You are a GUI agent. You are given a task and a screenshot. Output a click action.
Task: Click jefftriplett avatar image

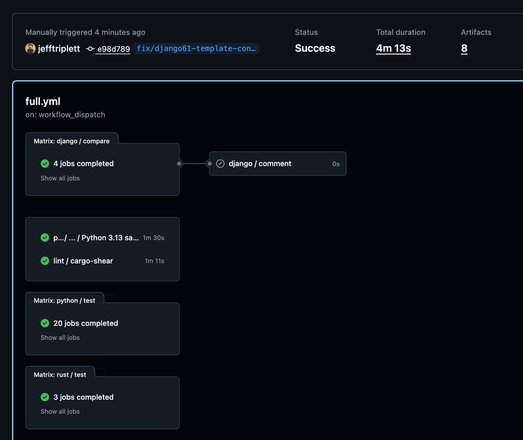coord(30,49)
